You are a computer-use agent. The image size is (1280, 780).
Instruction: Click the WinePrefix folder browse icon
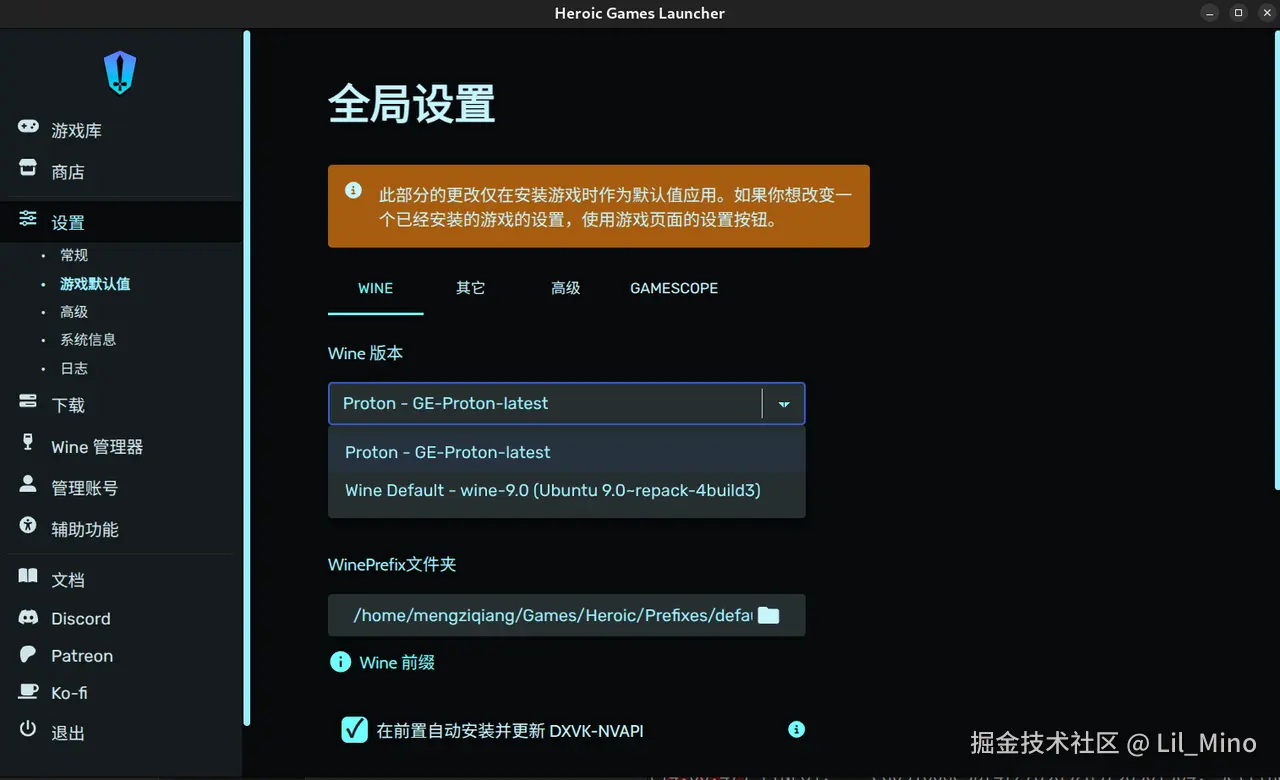pos(768,615)
